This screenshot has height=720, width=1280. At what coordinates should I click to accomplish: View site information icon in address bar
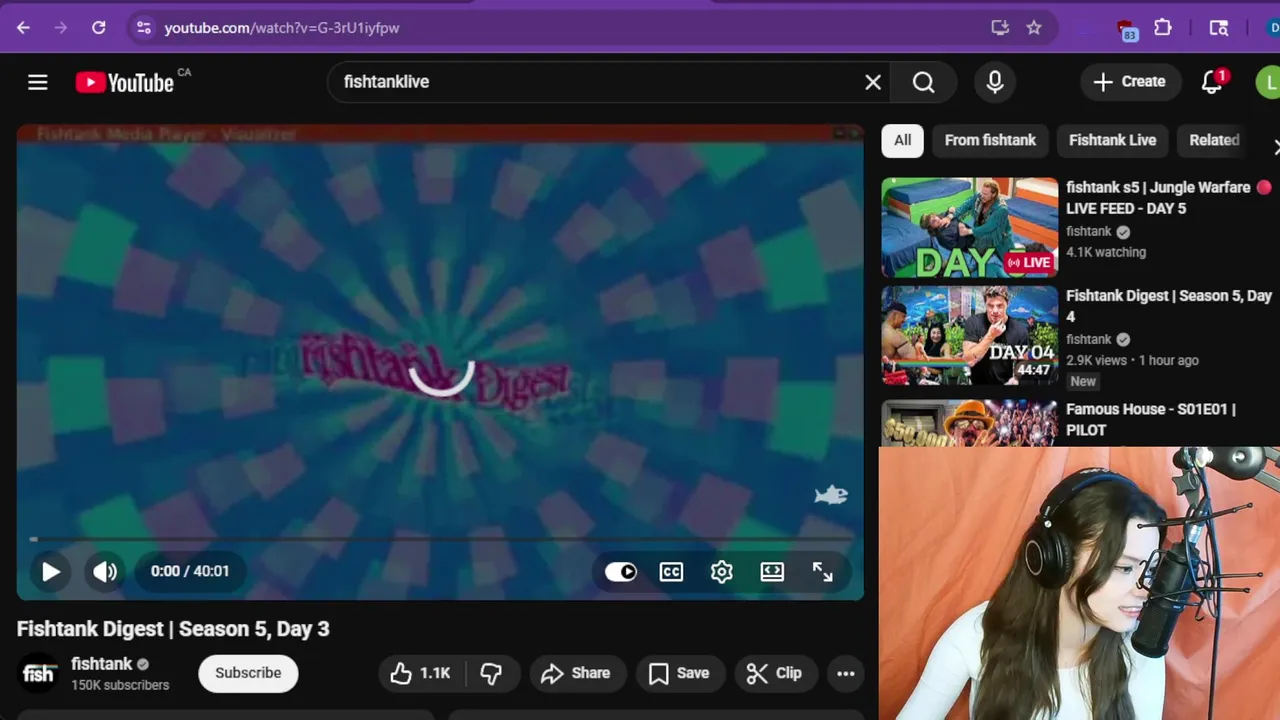click(x=144, y=28)
